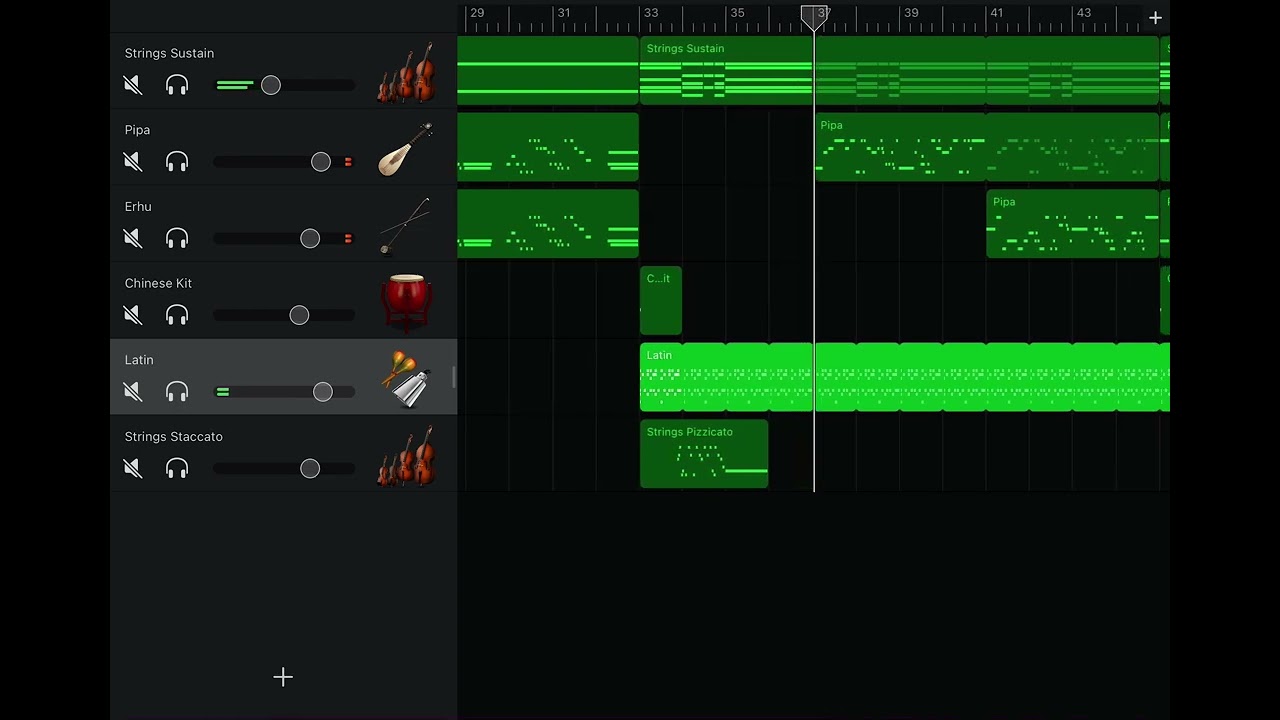
Task: Set Erhu track volume slider knob
Action: coord(310,238)
